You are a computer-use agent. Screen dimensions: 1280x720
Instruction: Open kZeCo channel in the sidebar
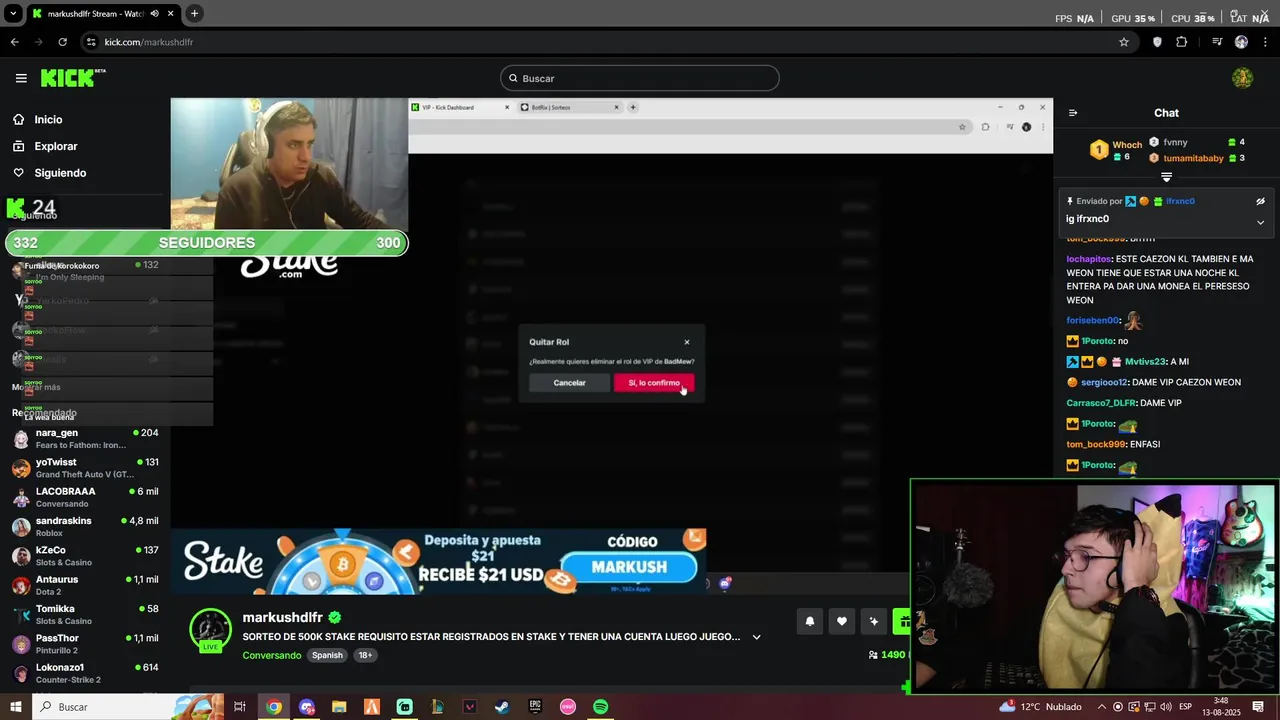click(85, 556)
